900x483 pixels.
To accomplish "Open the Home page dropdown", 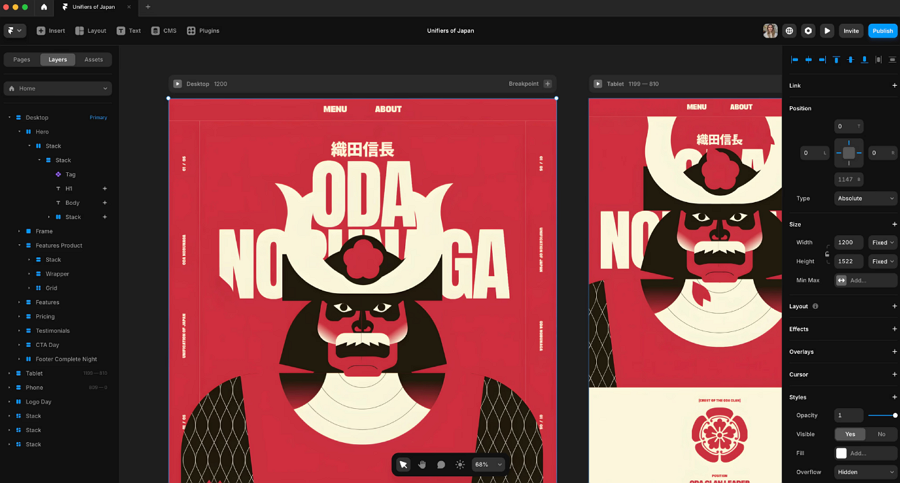I will tap(57, 88).
